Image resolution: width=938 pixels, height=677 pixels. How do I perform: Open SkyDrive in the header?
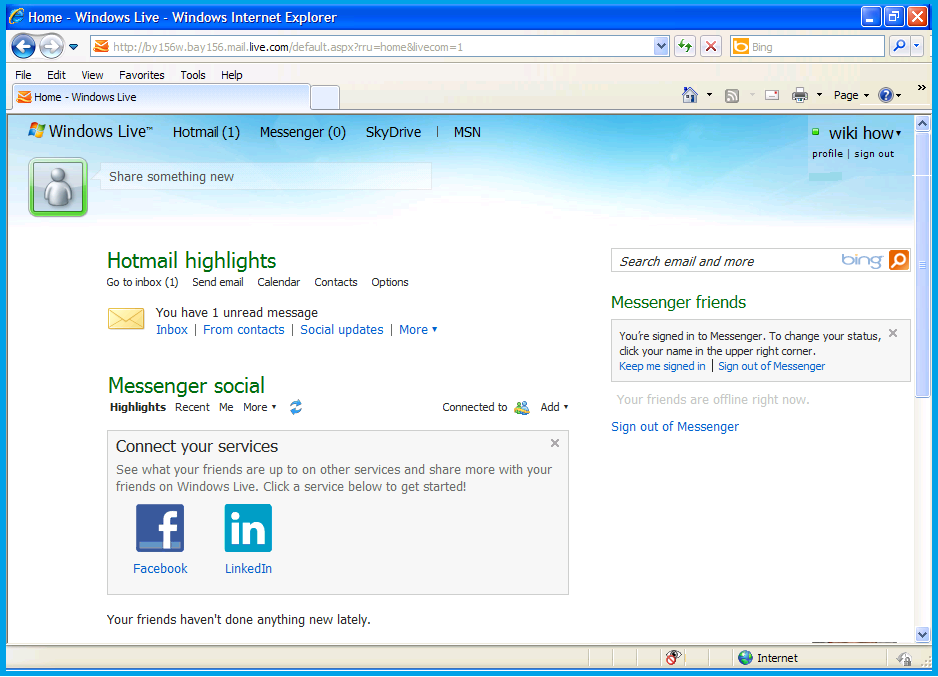pyautogui.click(x=393, y=132)
